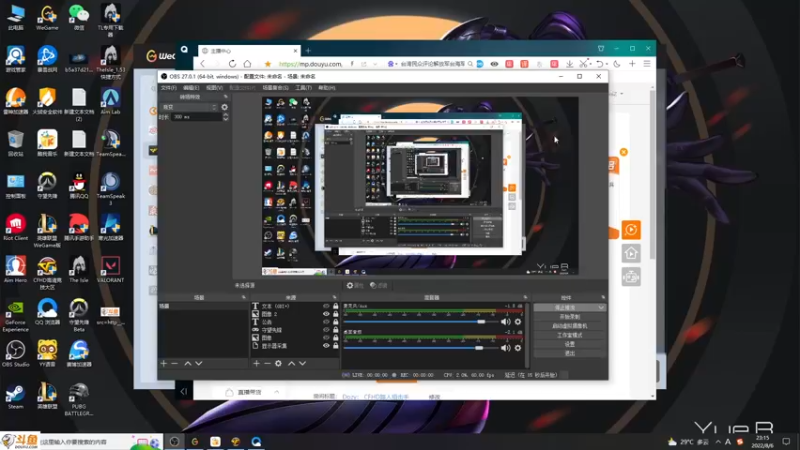The image size is (800, 450).
Task: Toggle visibility eye of the second source row
Action: pyautogui.click(x=326, y=314)
